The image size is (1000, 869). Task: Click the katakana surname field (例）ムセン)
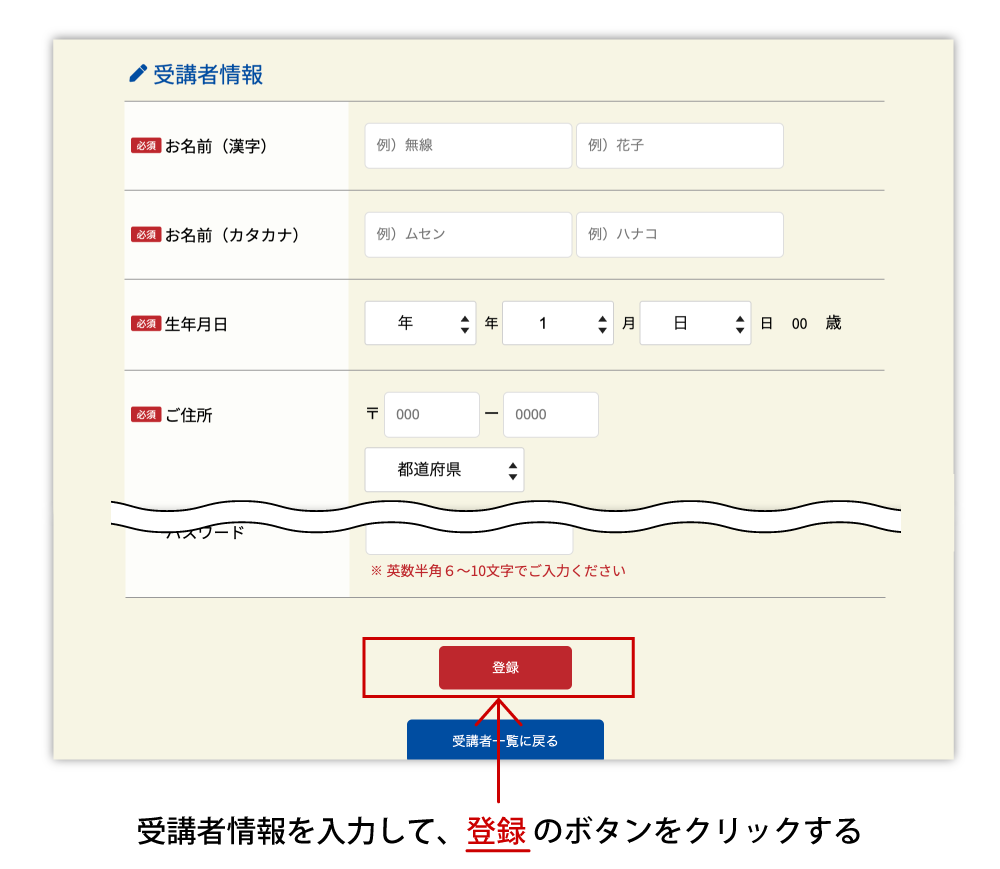pos(468,234)
